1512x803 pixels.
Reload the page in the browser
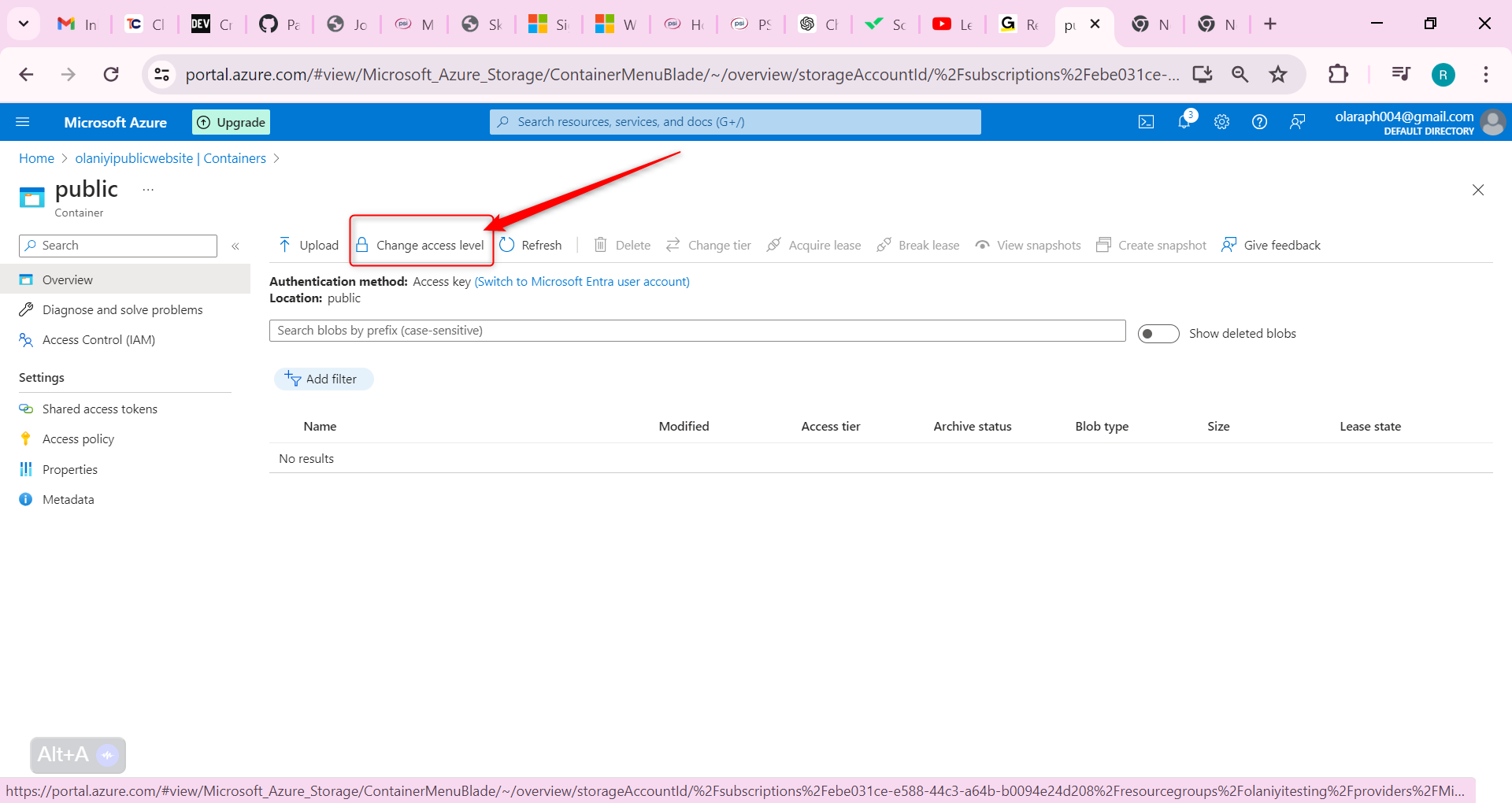tap(111, 74)
